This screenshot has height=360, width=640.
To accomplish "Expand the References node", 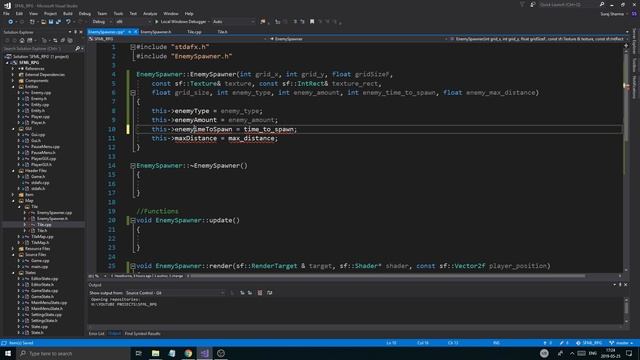I will (13, 69).
